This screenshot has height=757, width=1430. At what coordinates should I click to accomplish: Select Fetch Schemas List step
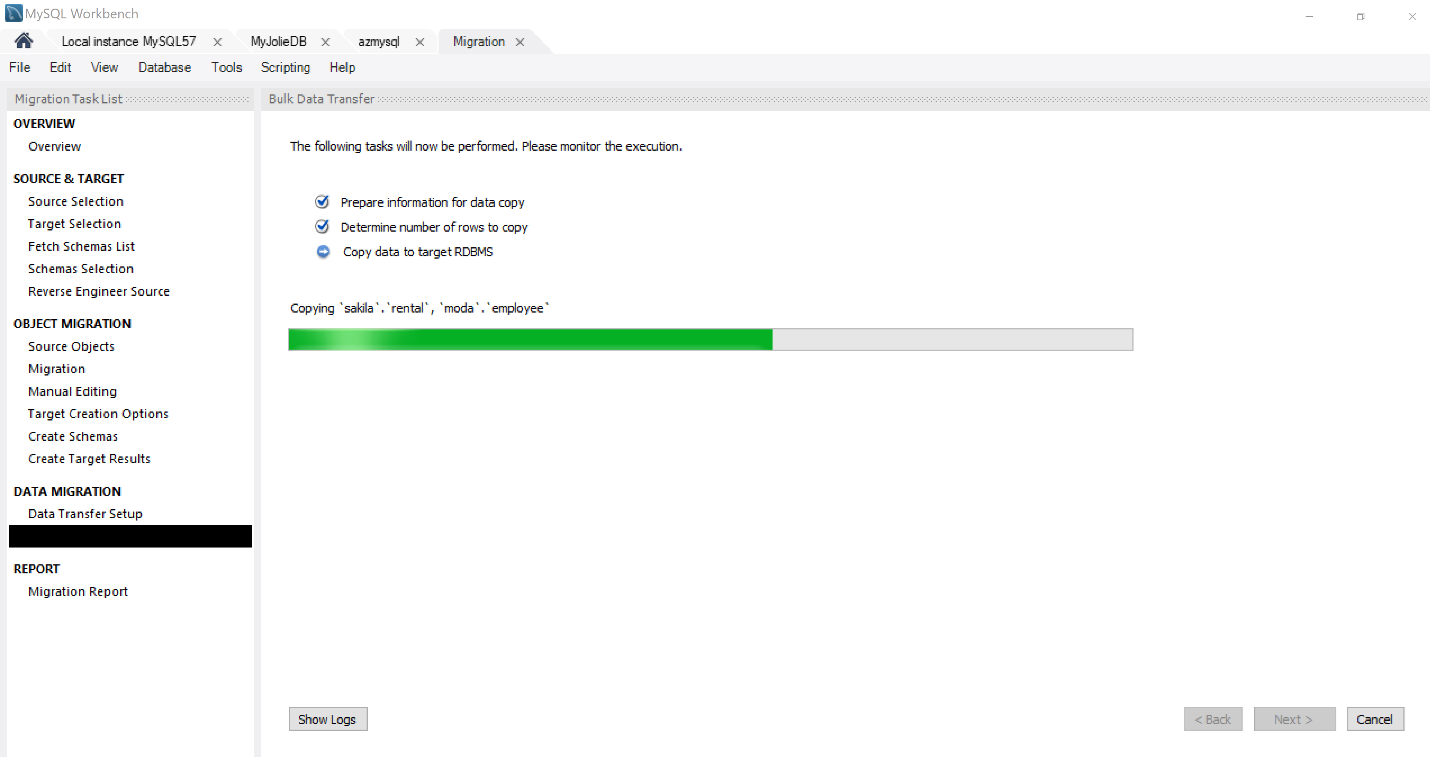[82, 246]
